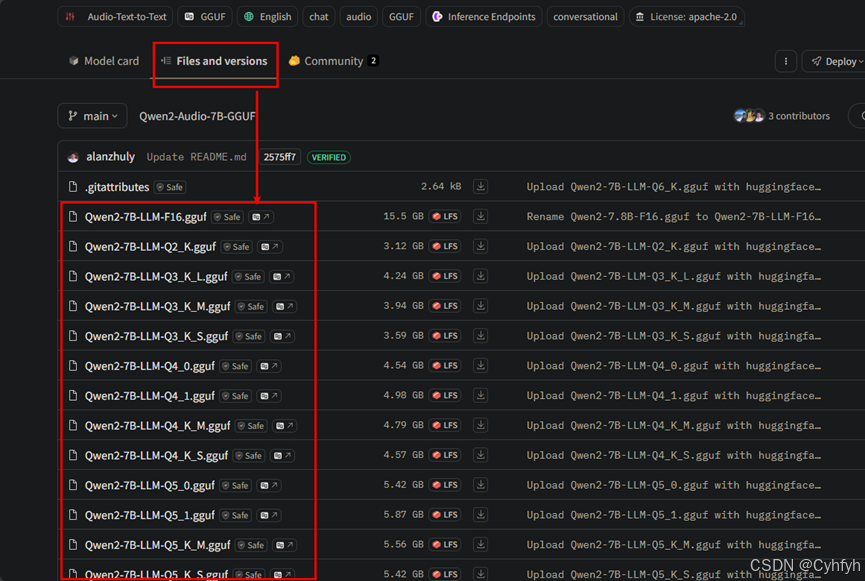865x581 pixels.
Task: Open commit message for Qwen2-7B-LLM-Q4_0.gguf upload
Action: click(674, 365)
